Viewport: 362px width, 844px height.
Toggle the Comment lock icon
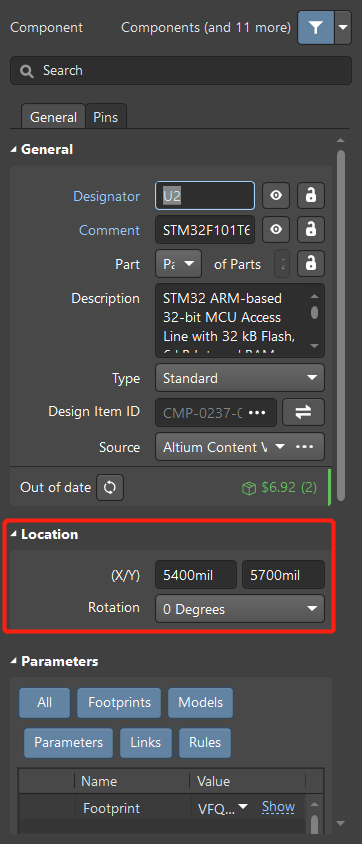point(311,230)
